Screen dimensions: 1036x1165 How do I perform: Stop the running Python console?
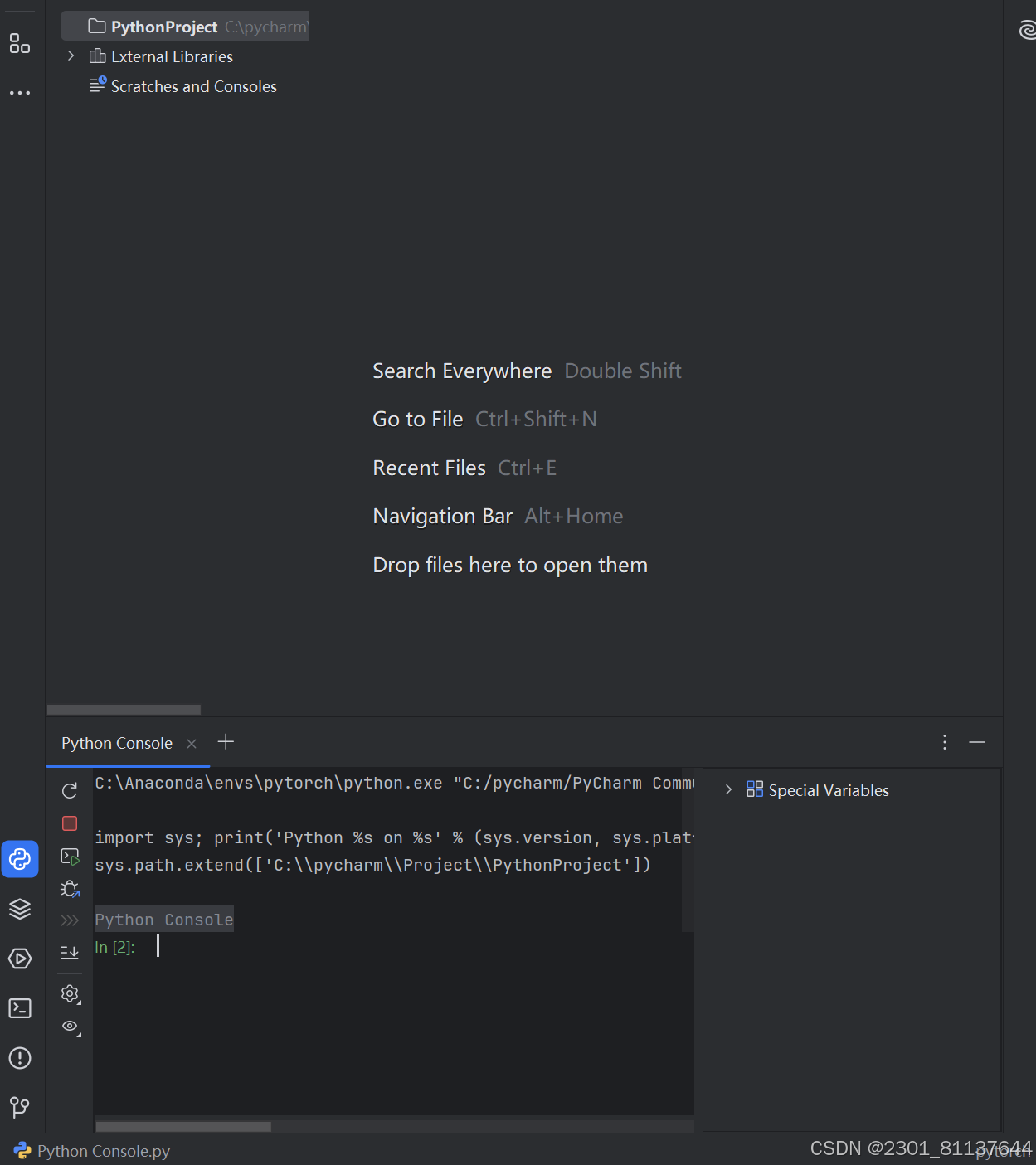click(70, 823)
